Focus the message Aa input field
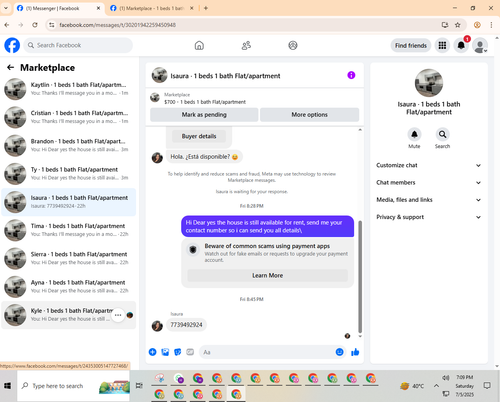 pos(267,352)
